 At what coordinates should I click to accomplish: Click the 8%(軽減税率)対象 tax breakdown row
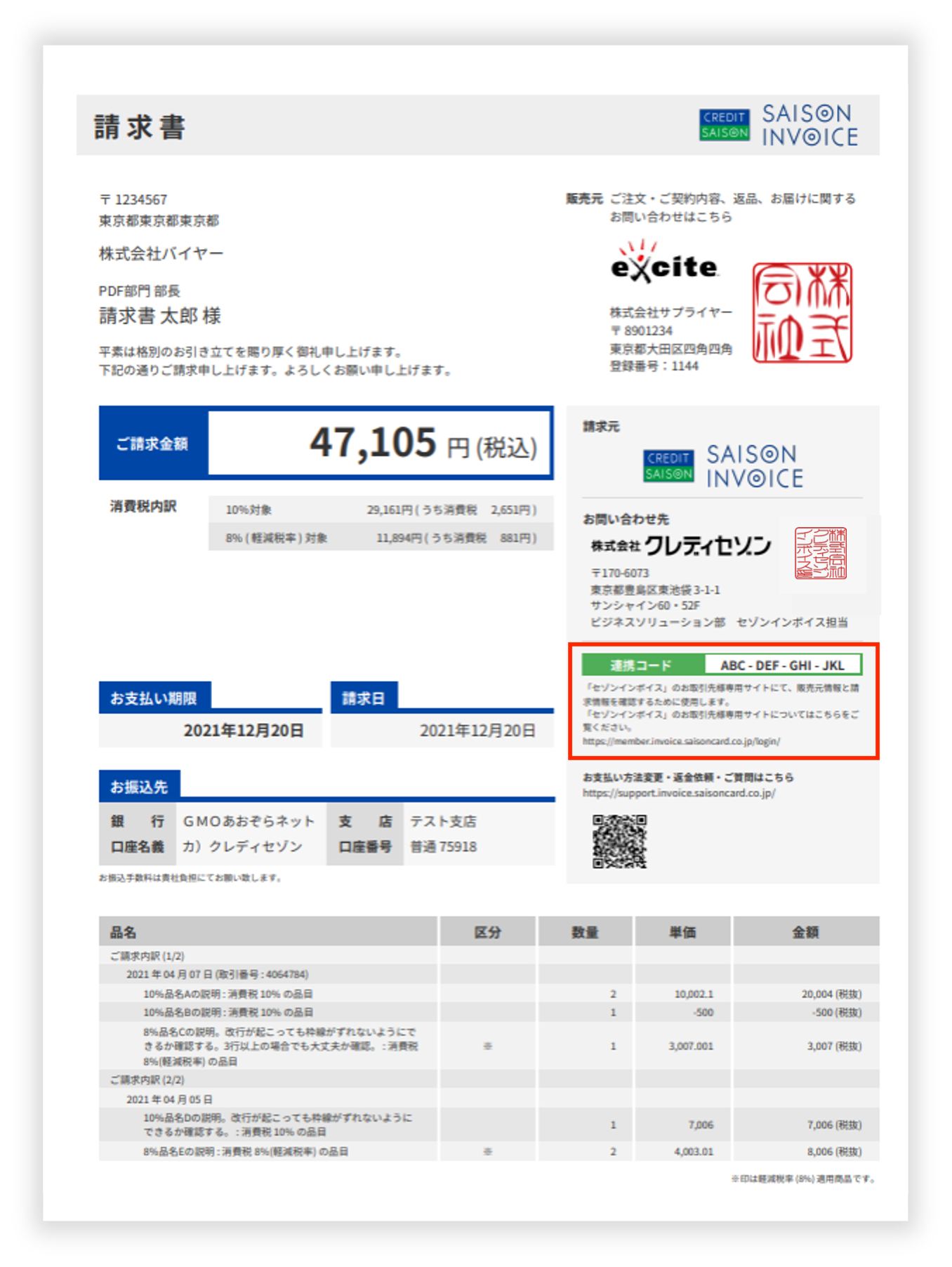(381, 538)
